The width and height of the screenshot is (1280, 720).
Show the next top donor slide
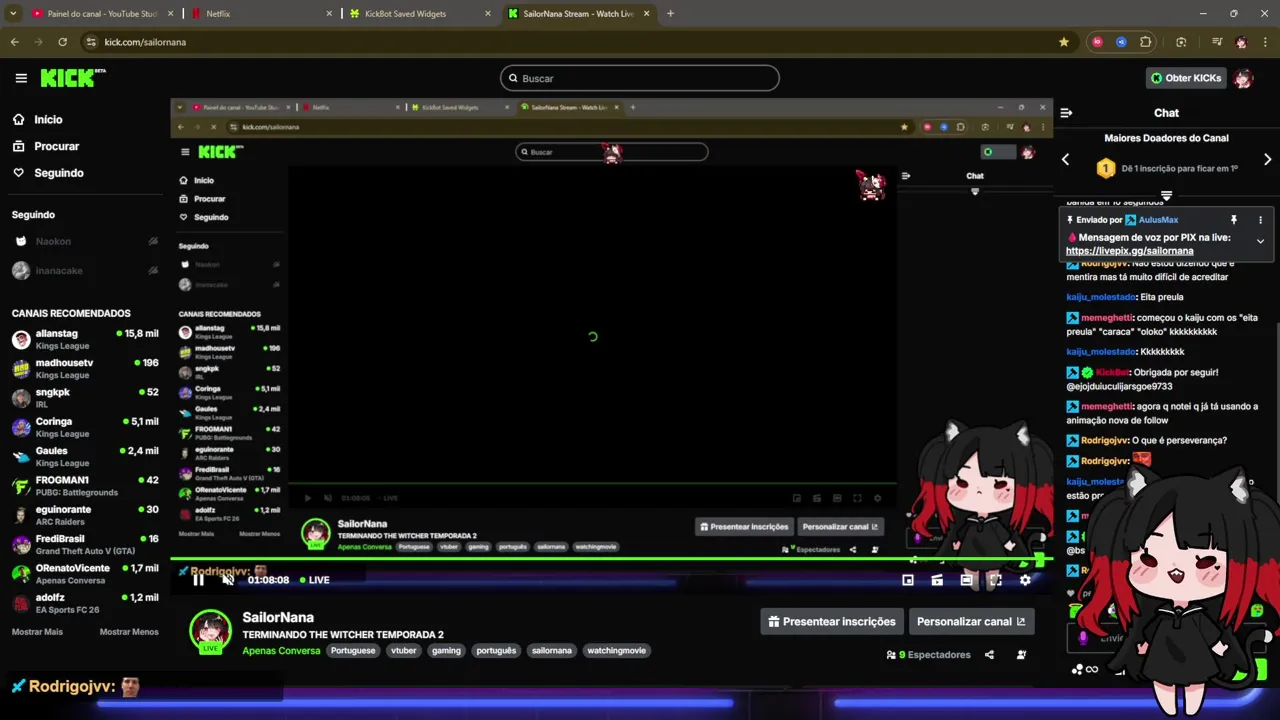point(1268,160)
